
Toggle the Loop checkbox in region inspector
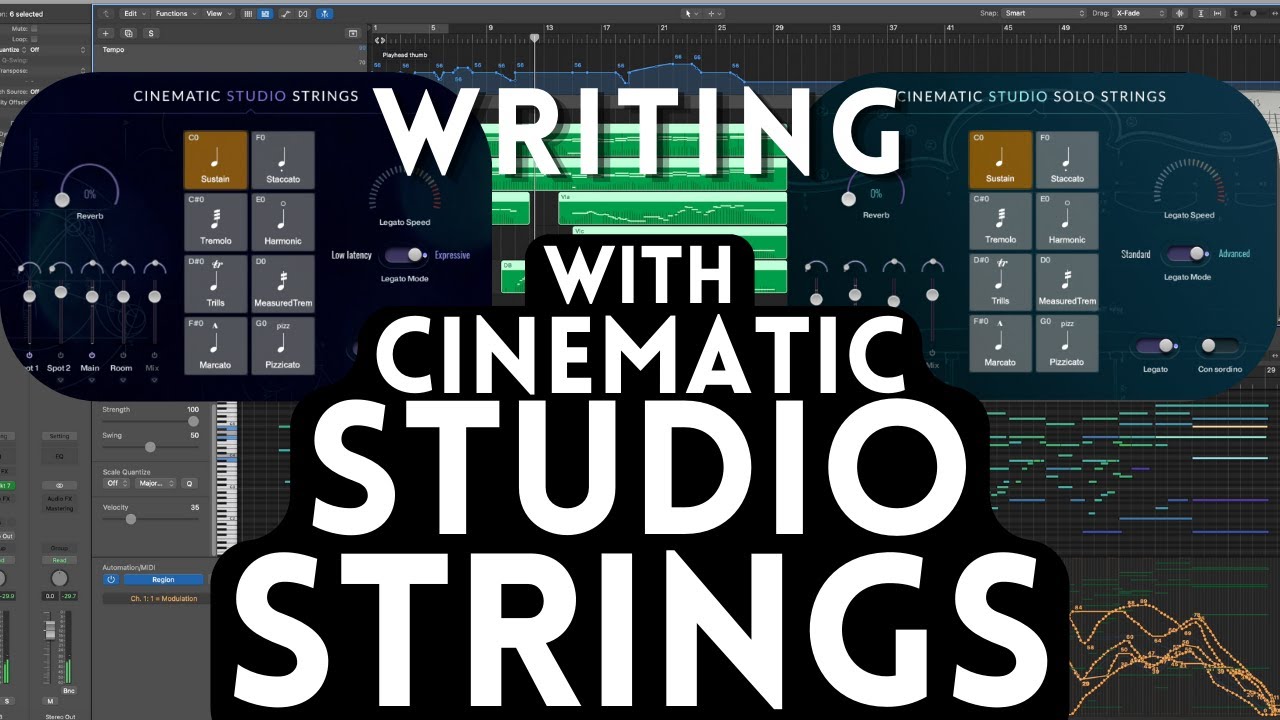(34, 40)
